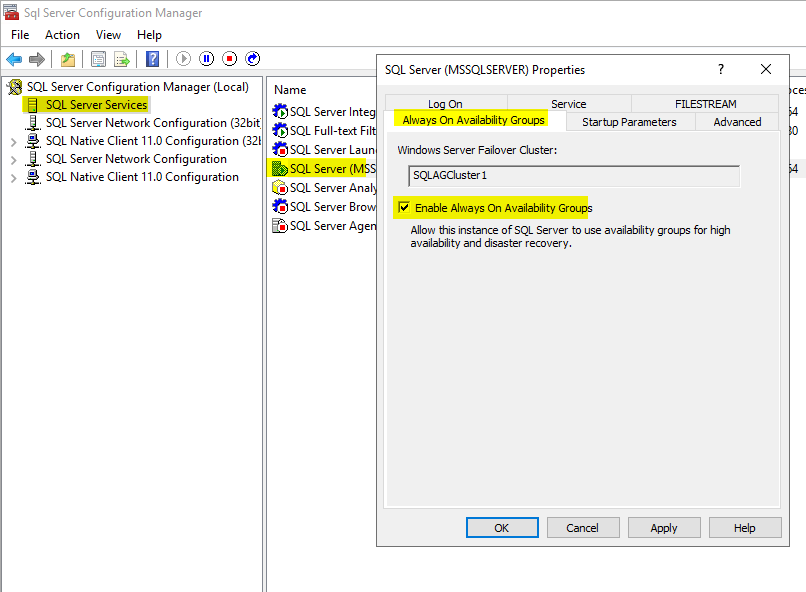Image resolution: width=806 pixels, height=592 pixels.
Task: Click Help button in Properties dialog
Action: point(745,528)
